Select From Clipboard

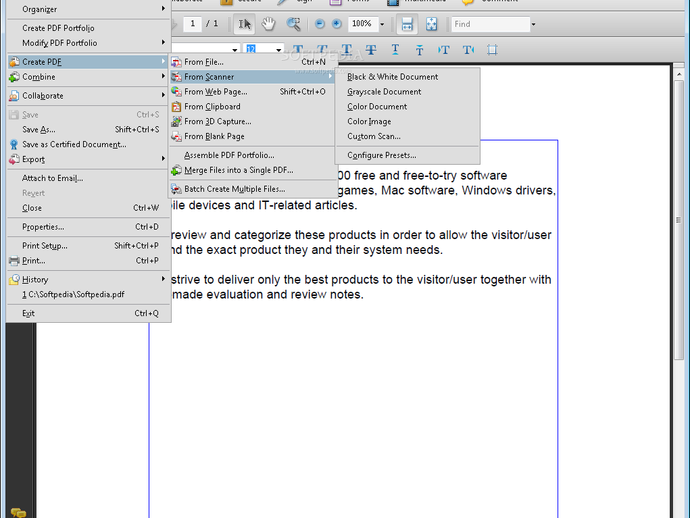[253, 107]
